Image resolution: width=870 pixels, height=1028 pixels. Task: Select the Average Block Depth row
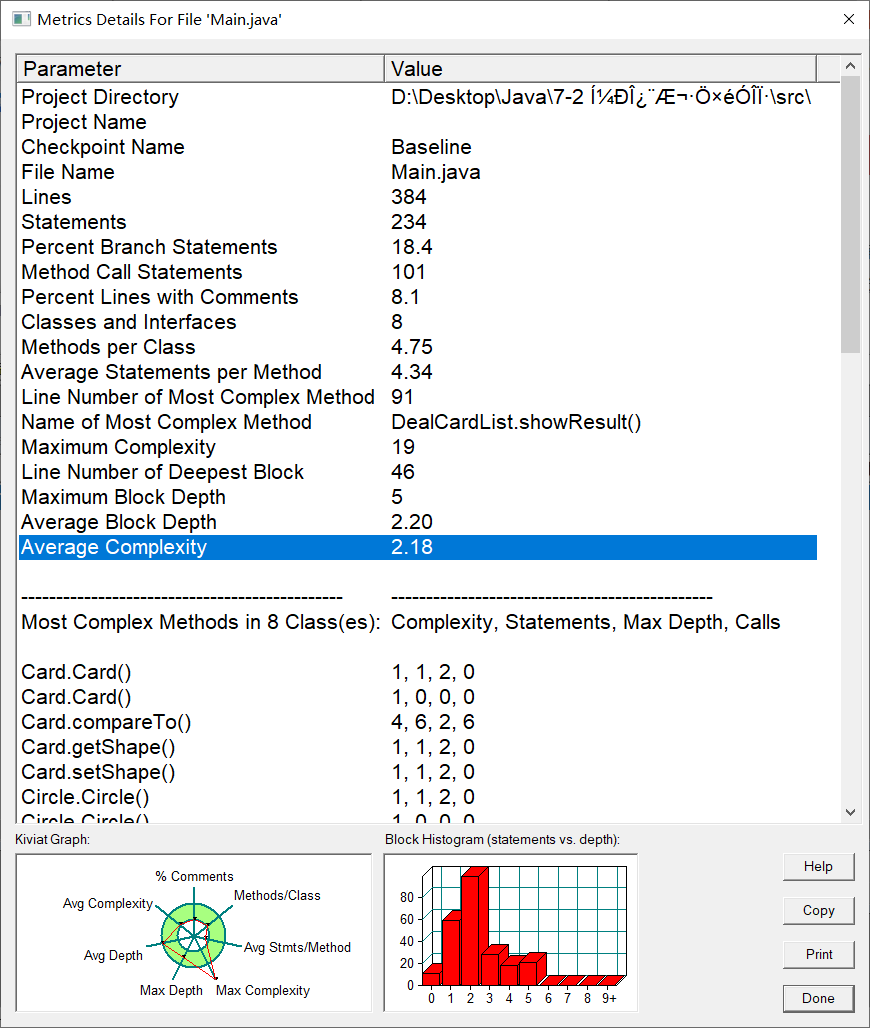[418, 522]
